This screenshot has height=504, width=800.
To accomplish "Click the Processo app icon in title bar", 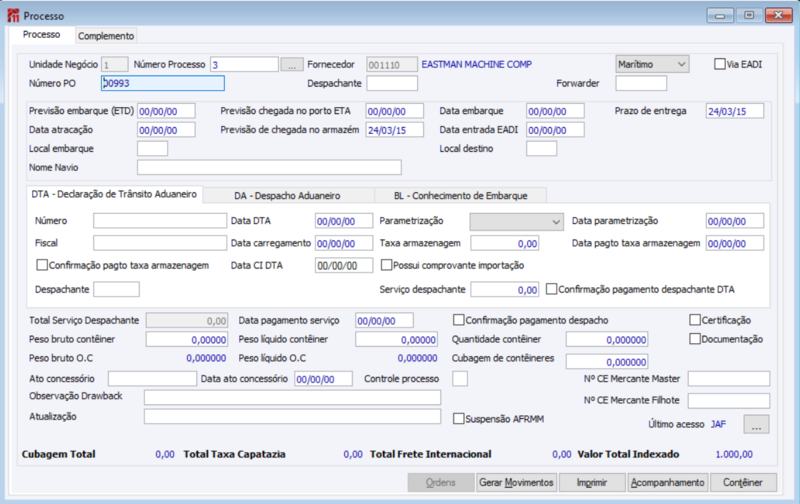I will [12, 15].
